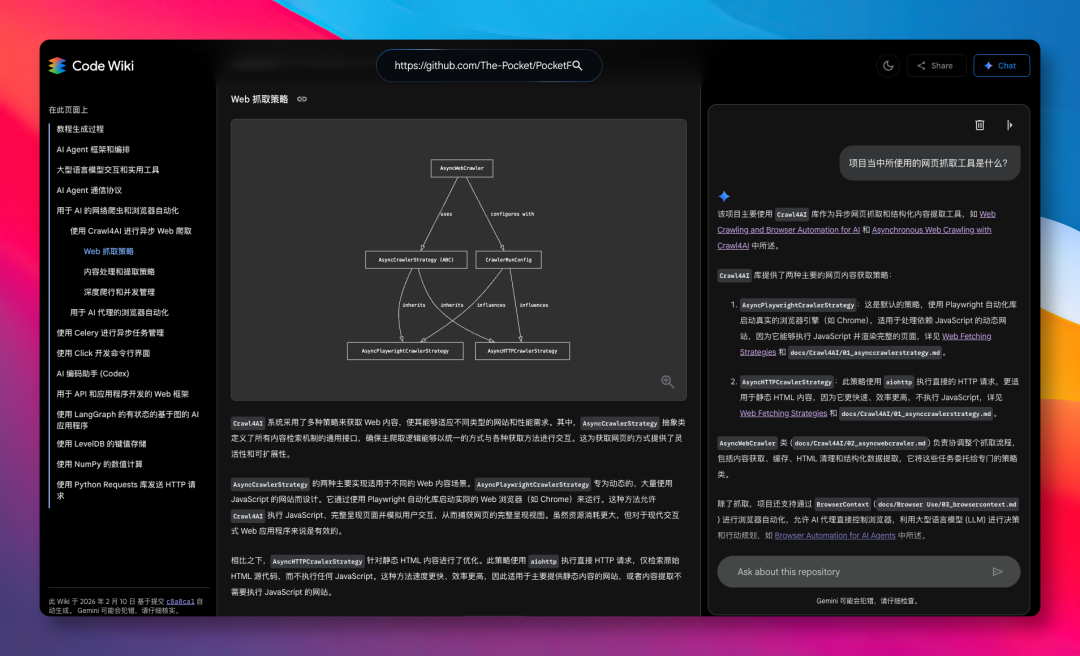The width and height of the screenshot is (1080, 656).
Task: Open 使用 Celery 进行异步任务管理 item
Action: (x=110, y=333)
